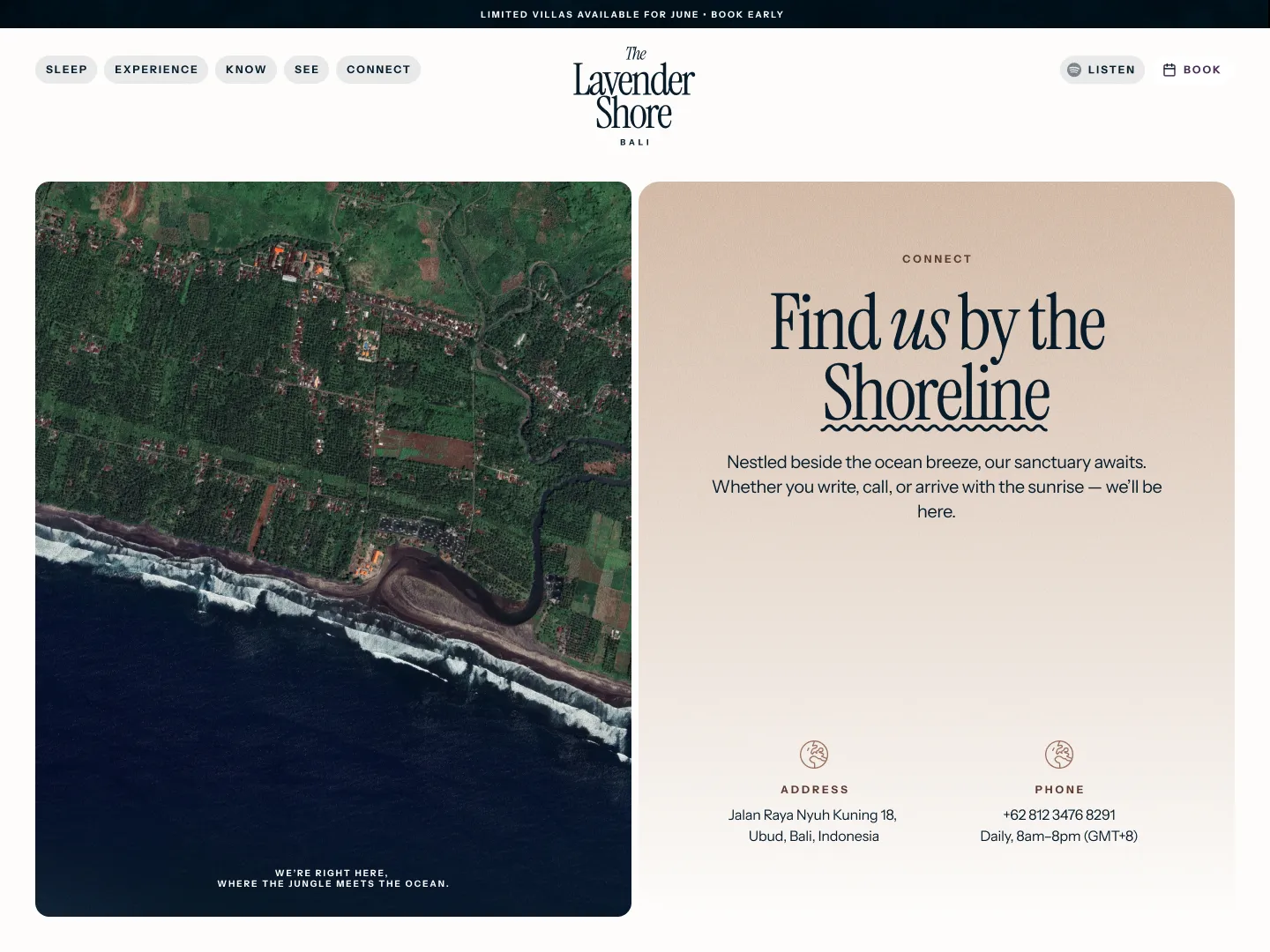This screenshot has width=1270, height=952.
Task: Click the PHONE heading text
Action: point(1059,790)
